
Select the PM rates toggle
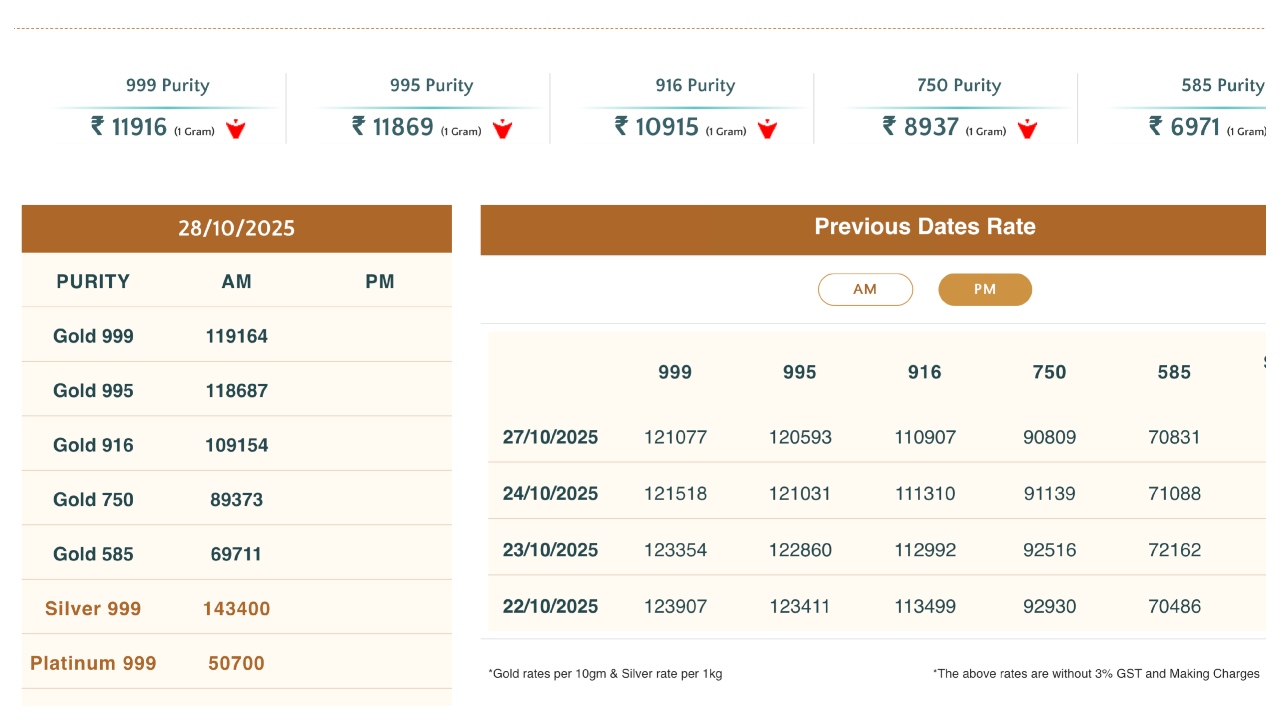(x=984, y=289)
